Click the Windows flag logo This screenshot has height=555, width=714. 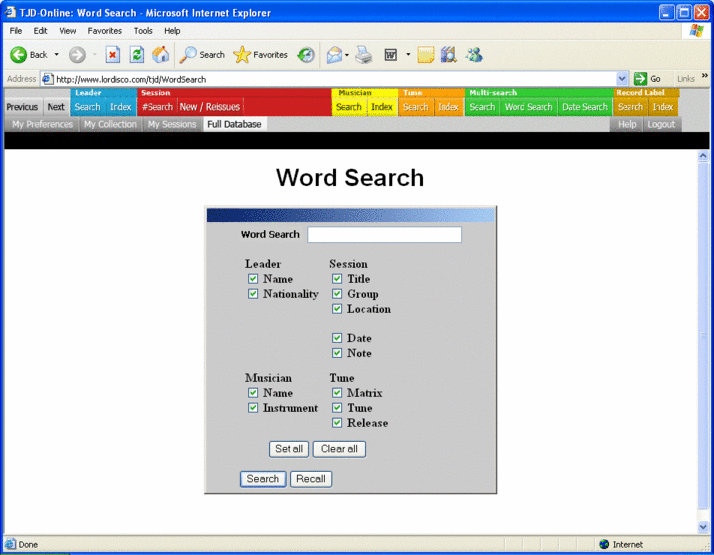point(697,31)
